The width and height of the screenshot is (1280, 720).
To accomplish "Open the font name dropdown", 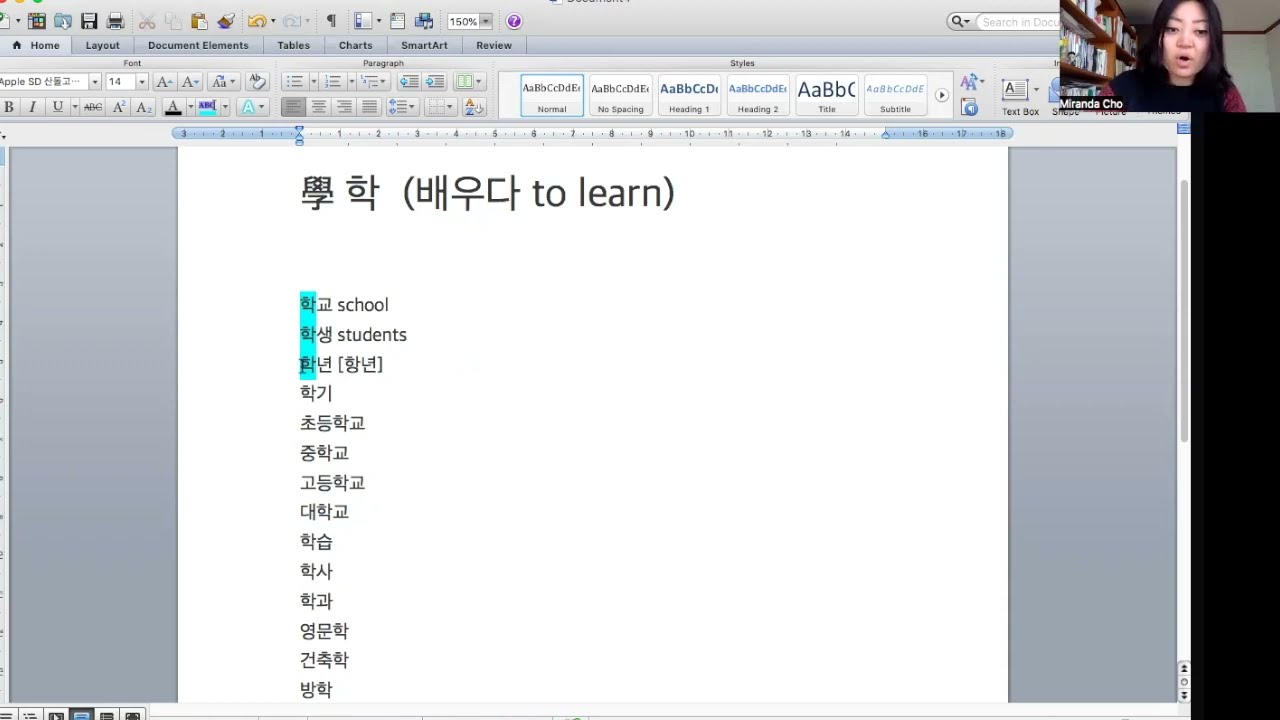I will click(x=94, y=82).
